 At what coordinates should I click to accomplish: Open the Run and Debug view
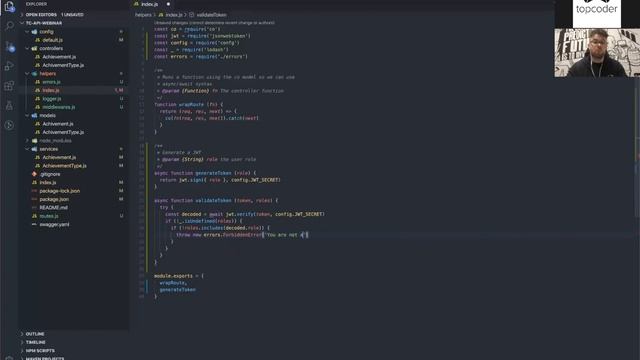tap(9, 66)
